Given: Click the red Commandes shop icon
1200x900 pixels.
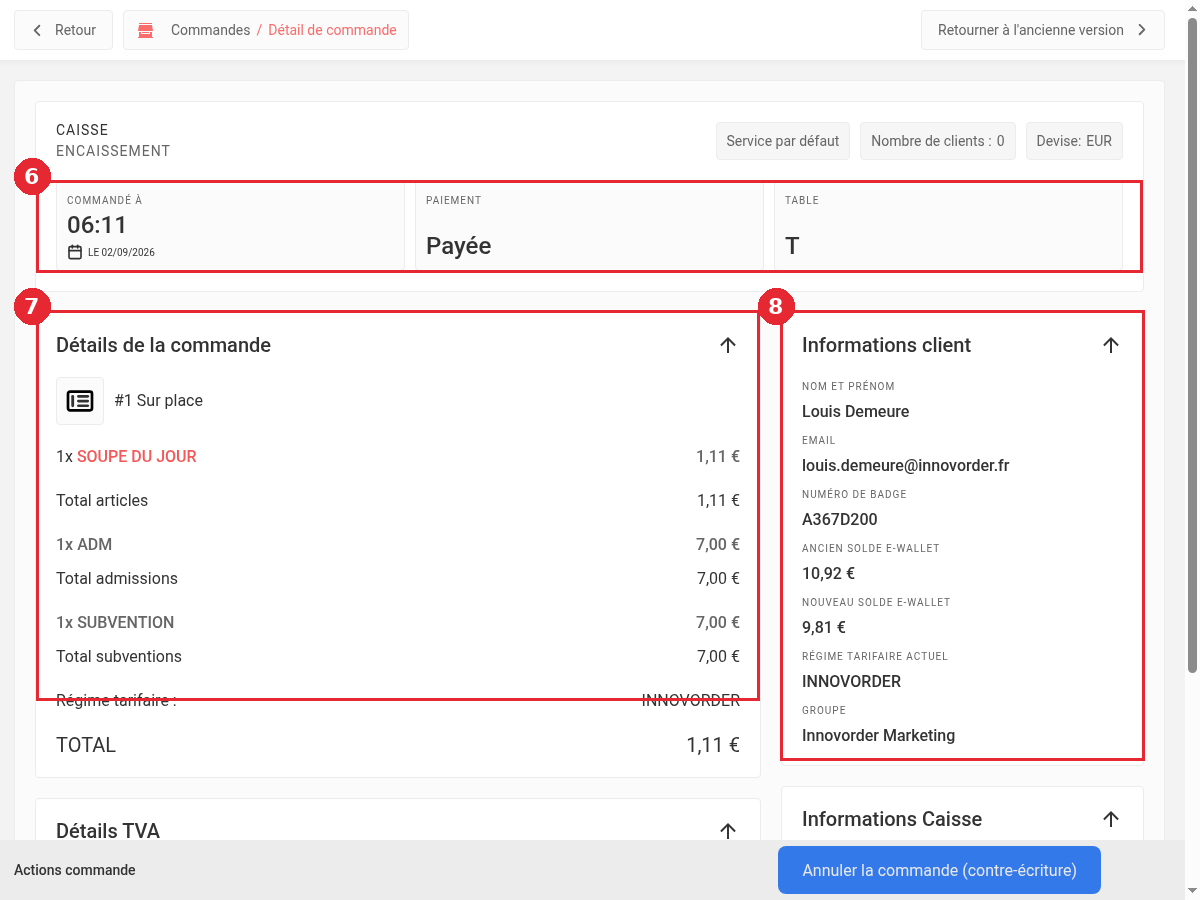Looking at the screenshot, I should click(x=146, y=30).
